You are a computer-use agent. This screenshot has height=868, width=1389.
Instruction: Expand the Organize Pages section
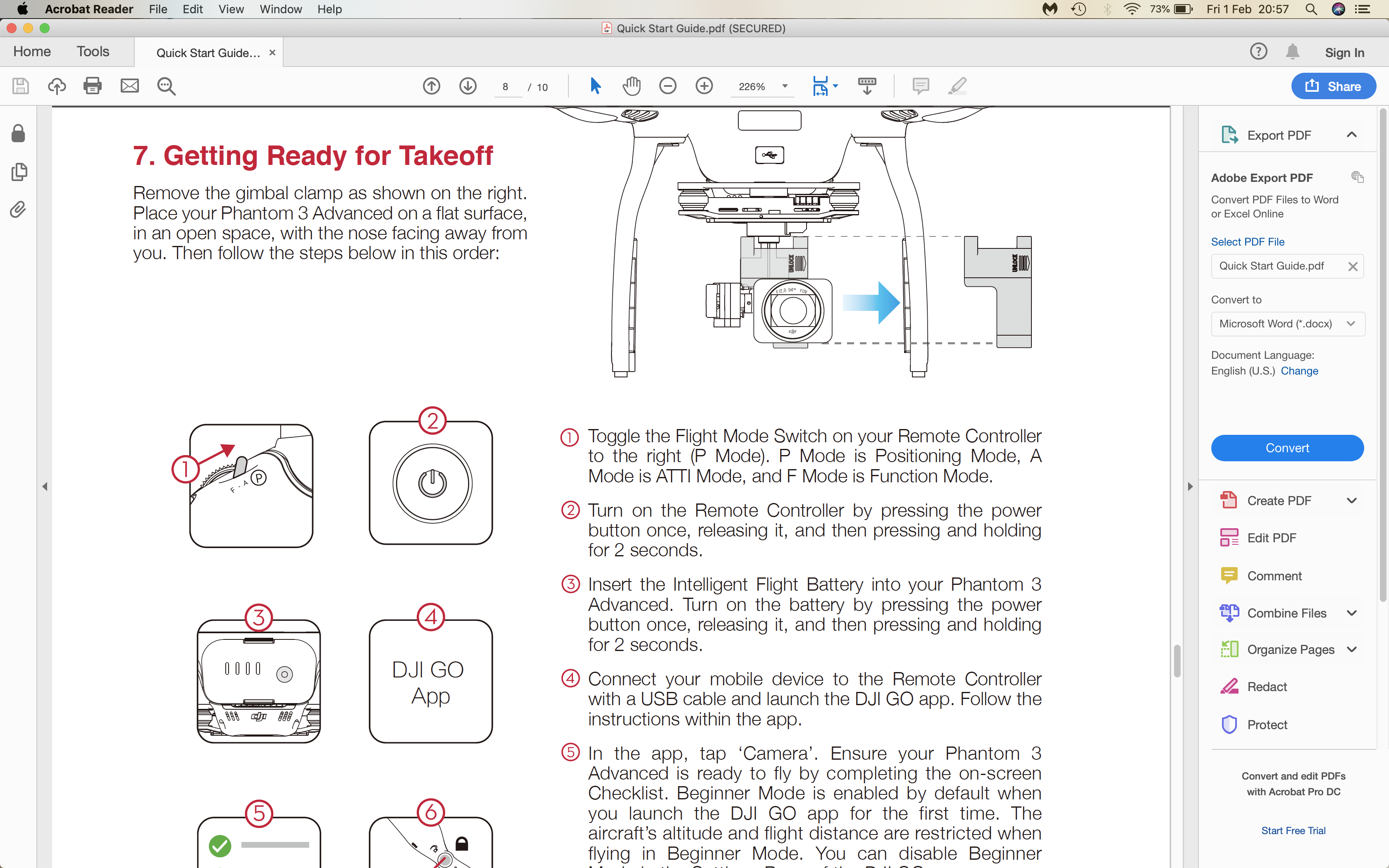click(1352, 650)
